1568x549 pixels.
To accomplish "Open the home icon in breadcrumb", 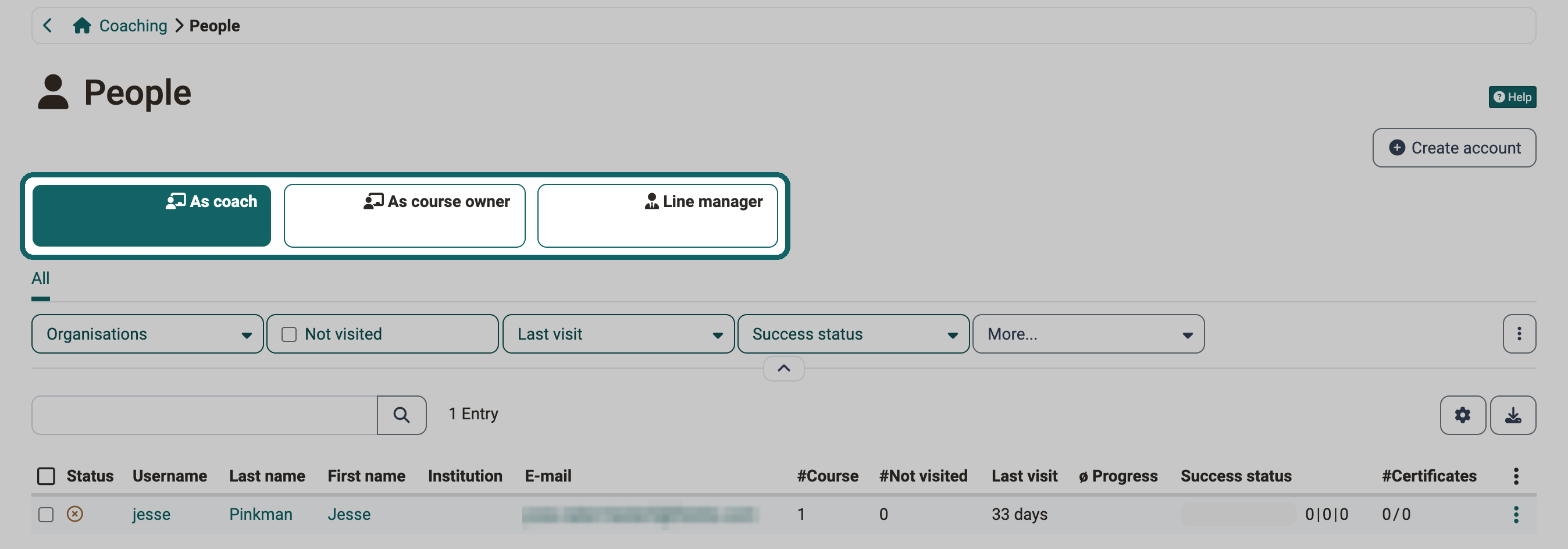I will 81,26.
